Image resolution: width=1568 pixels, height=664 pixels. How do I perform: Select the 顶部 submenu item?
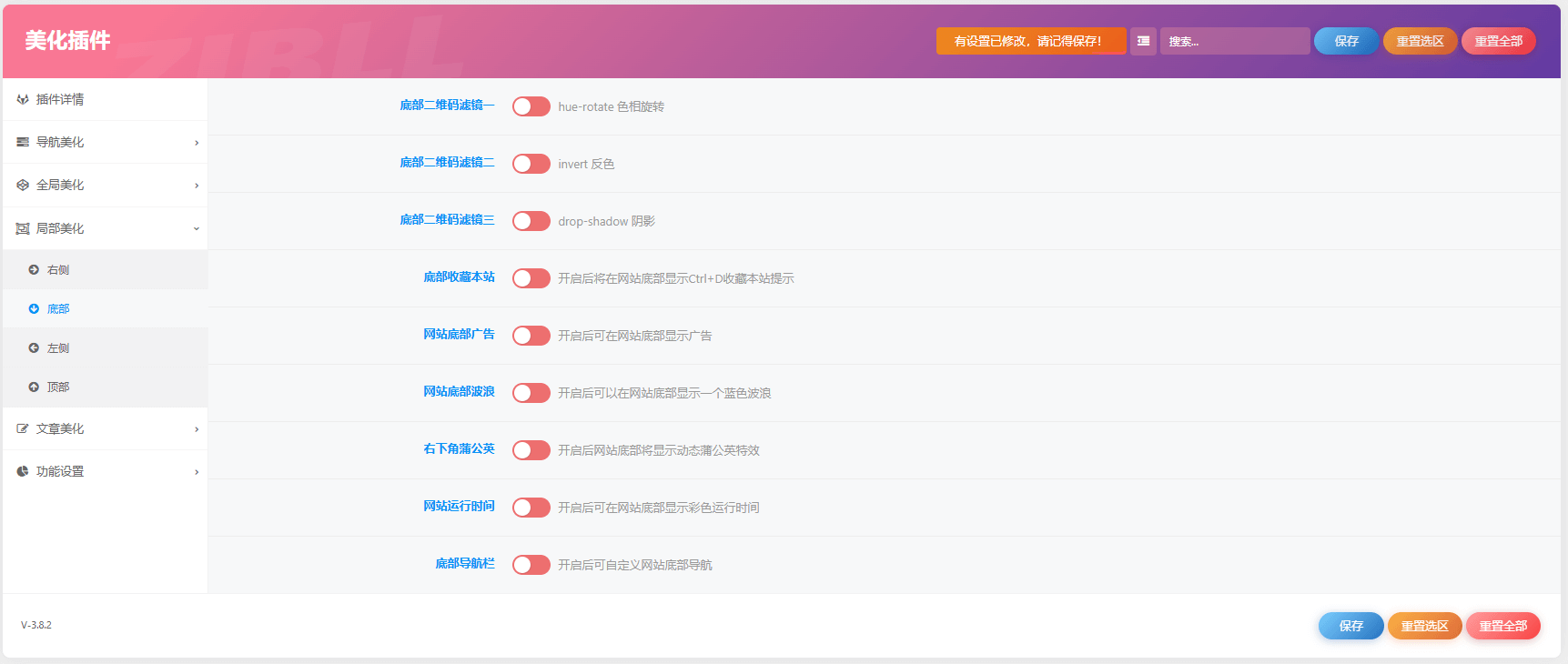pos(106,387)
